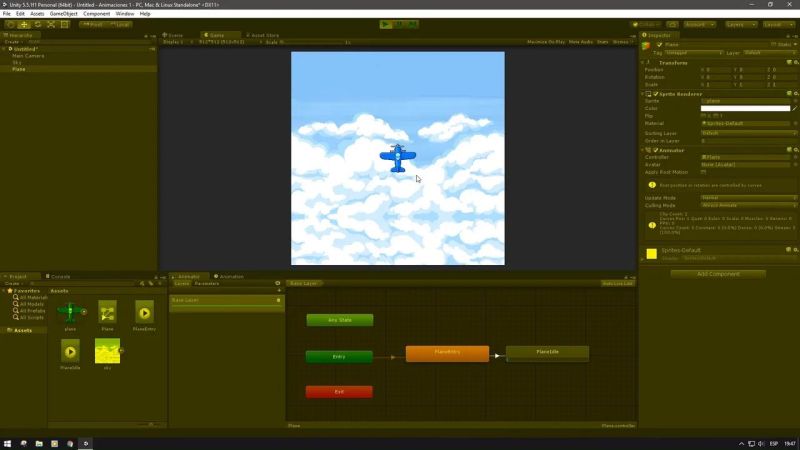The image size is (800, 450).
Task: Open Controller object picker circle
Action: coord(795,157)
